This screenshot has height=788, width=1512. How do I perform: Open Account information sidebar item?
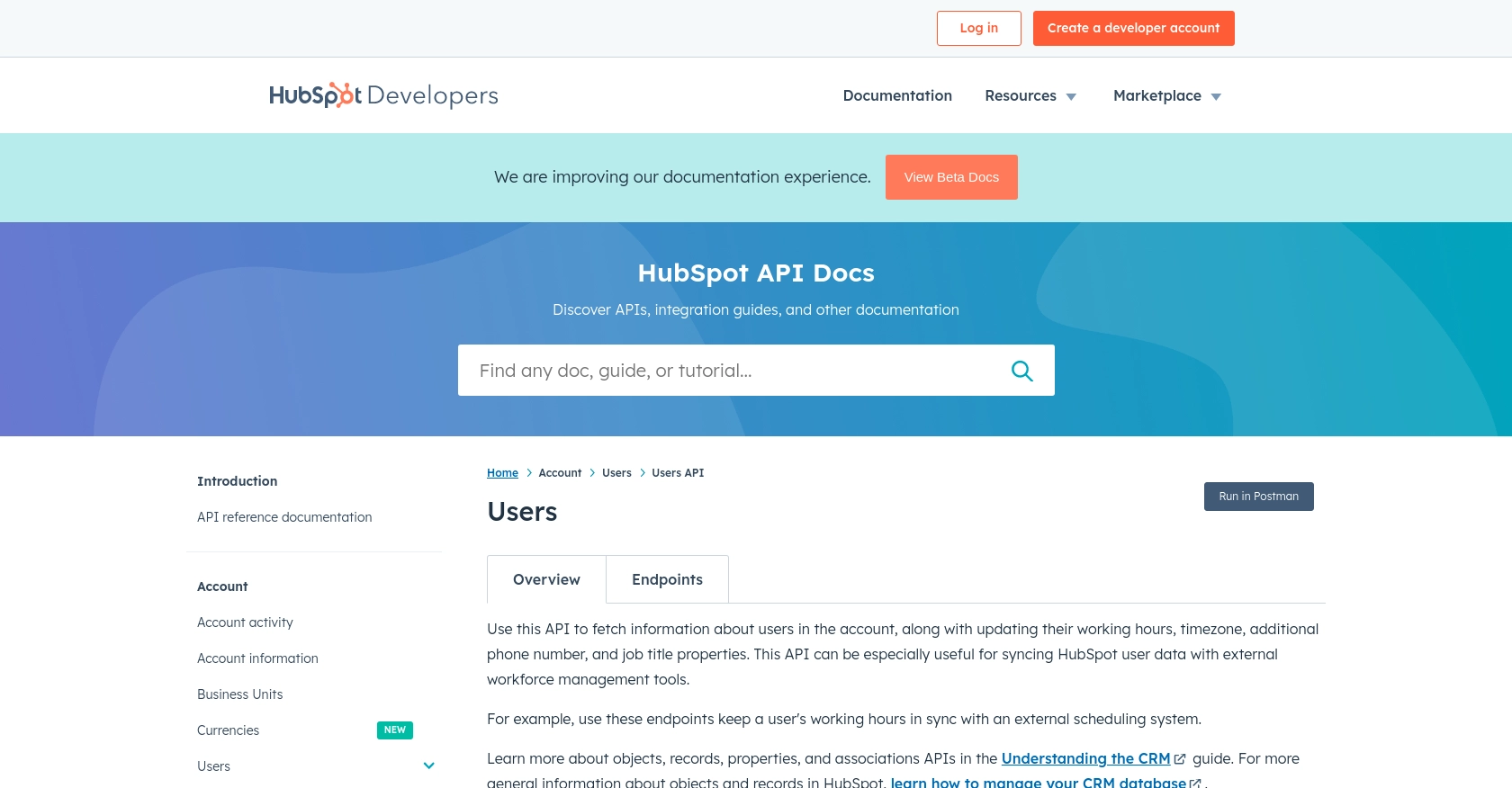coord(257,658)
